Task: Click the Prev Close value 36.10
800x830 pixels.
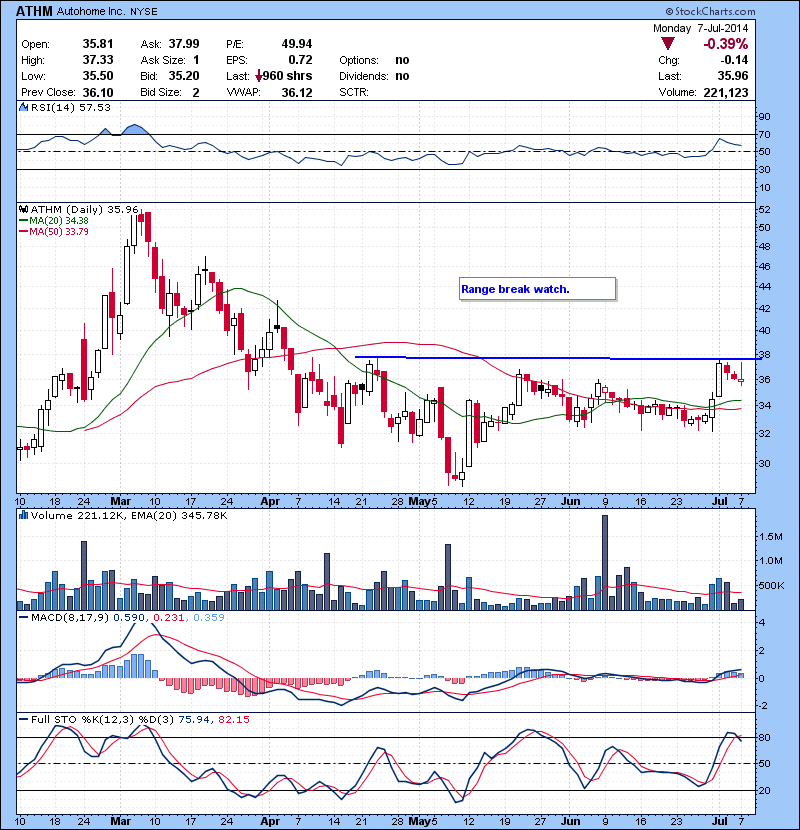Action: pyautogui.click(x=97, y=93)
